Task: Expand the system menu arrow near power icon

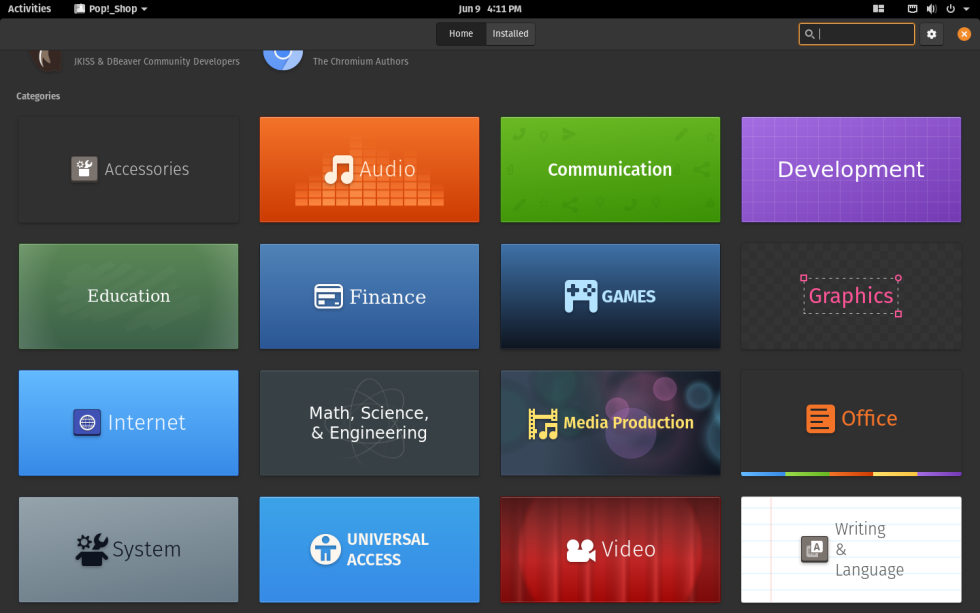Action: (x=965, y=8)
